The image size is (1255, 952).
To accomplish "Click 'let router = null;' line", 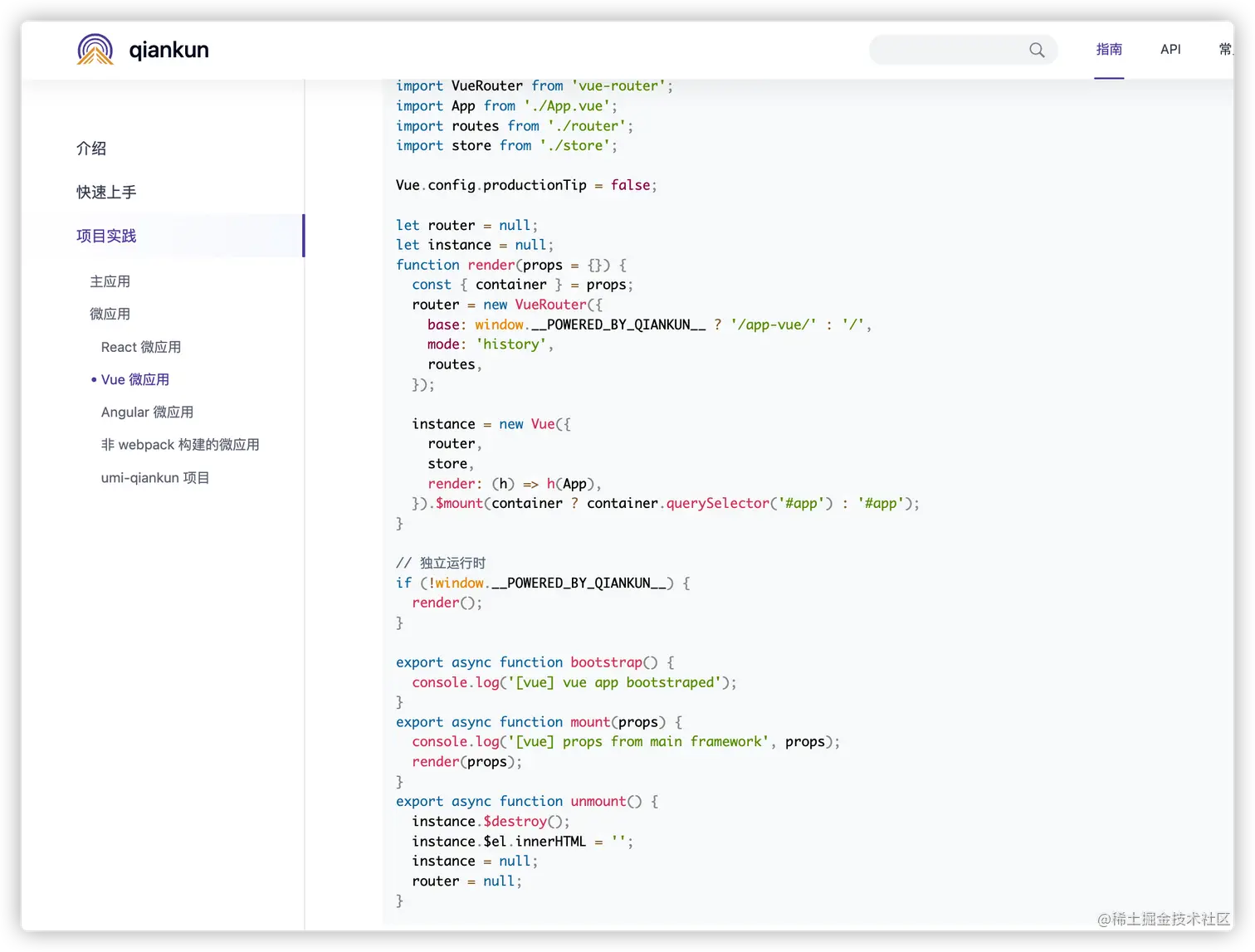I will [x=467, y=226].
